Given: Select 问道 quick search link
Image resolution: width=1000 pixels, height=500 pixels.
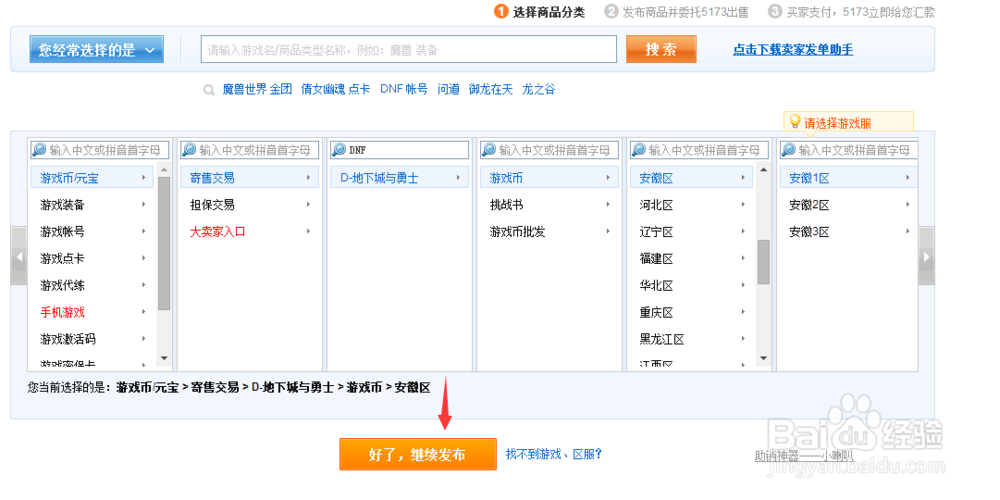Looking at the screenshot, I should [448, 89].
